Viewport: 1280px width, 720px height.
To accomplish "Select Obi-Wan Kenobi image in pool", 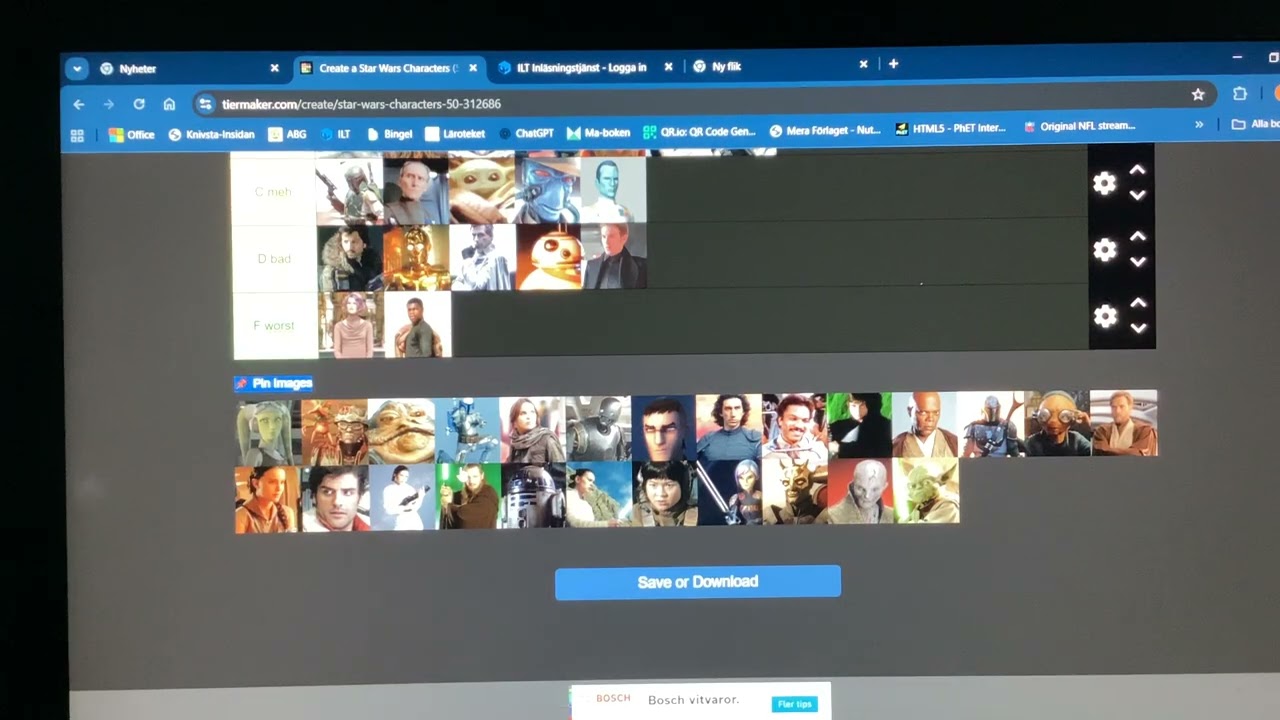I will pyautogui.click(x=1124, y=423).
